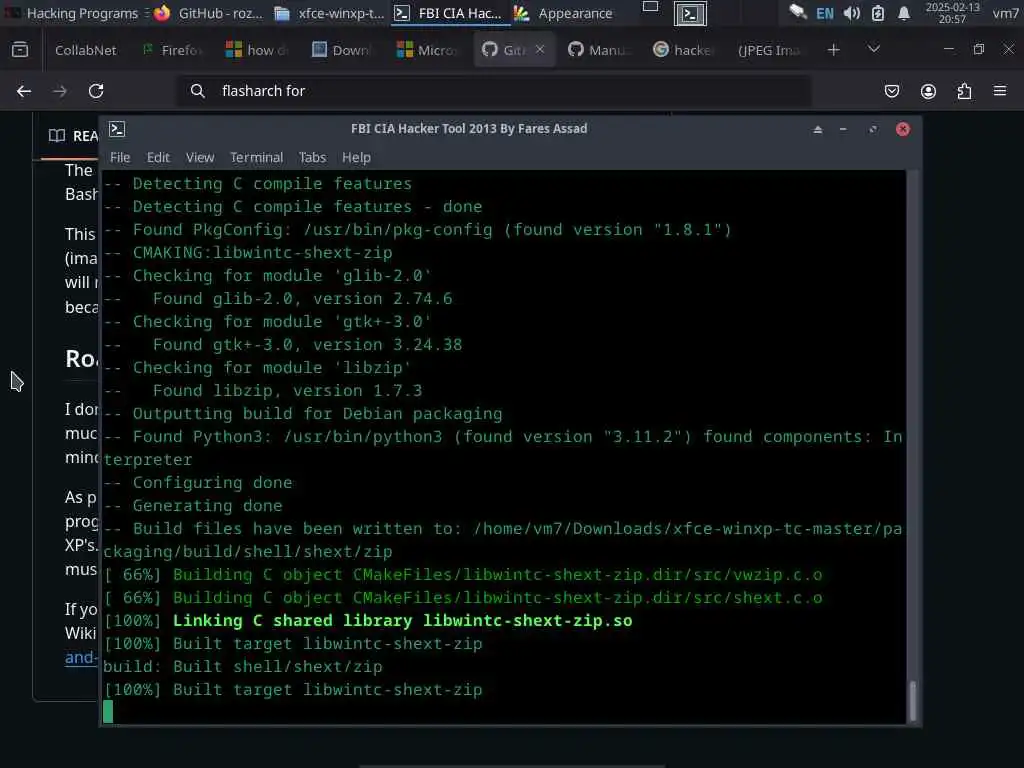
Task: Switch to the Google hacker tab
Action: (x=684, y=50)
